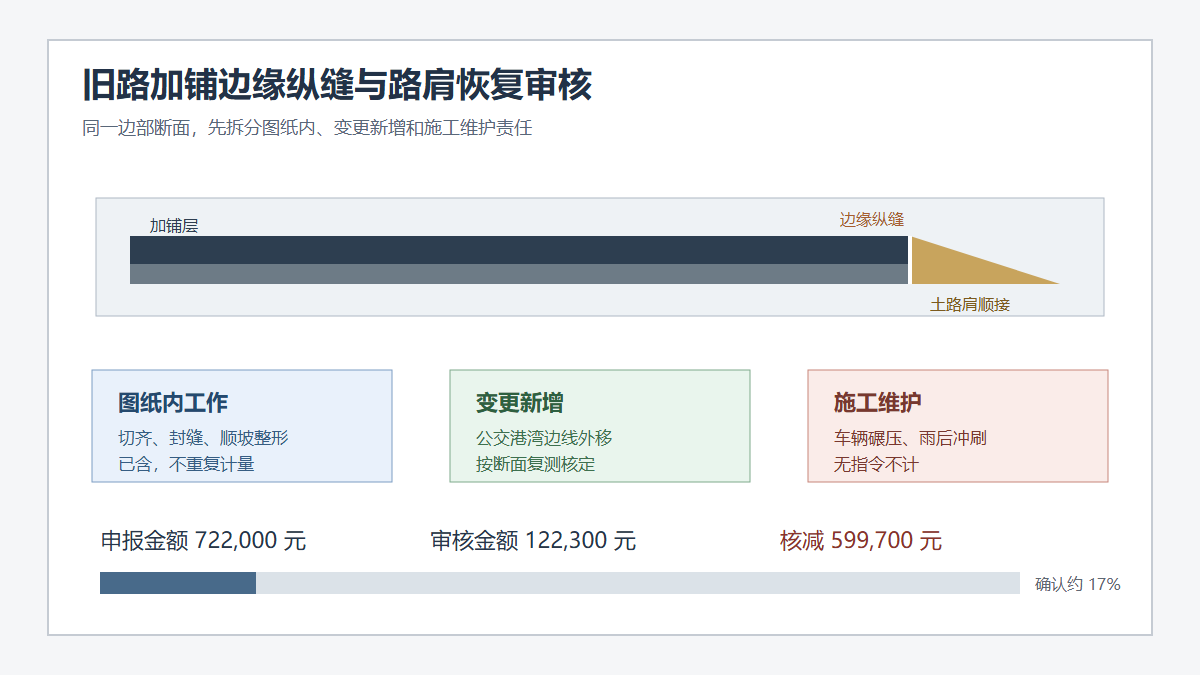Screen dimensions: 1200x675
Task: Click the tan shoulder wedge shape
Action: [960, 268]
